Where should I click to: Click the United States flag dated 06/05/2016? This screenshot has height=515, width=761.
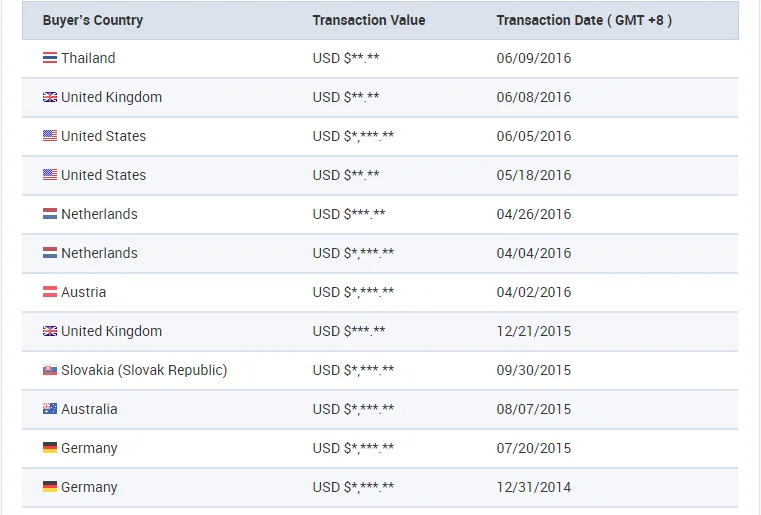(50, 136)
